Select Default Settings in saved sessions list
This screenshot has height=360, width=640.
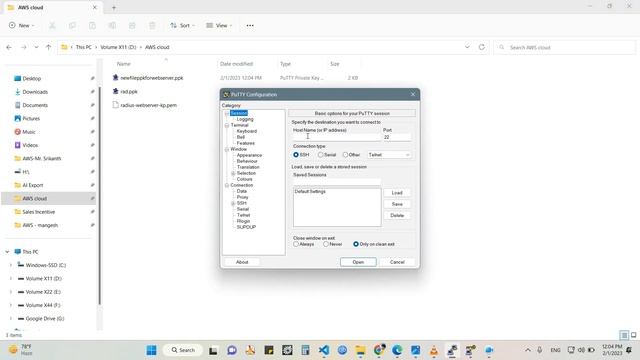tap(310, 191)
